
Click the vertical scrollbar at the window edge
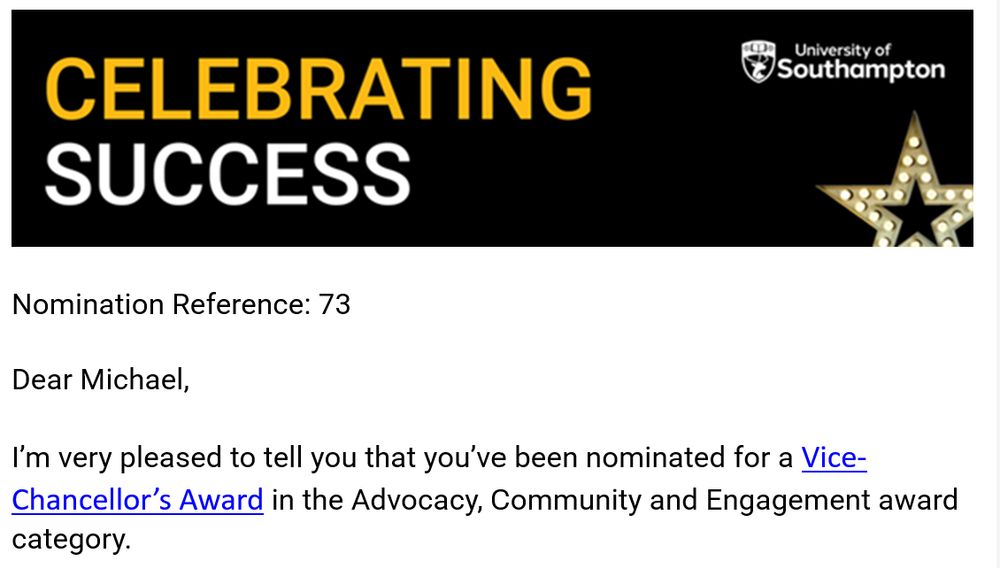pos(997,284)
